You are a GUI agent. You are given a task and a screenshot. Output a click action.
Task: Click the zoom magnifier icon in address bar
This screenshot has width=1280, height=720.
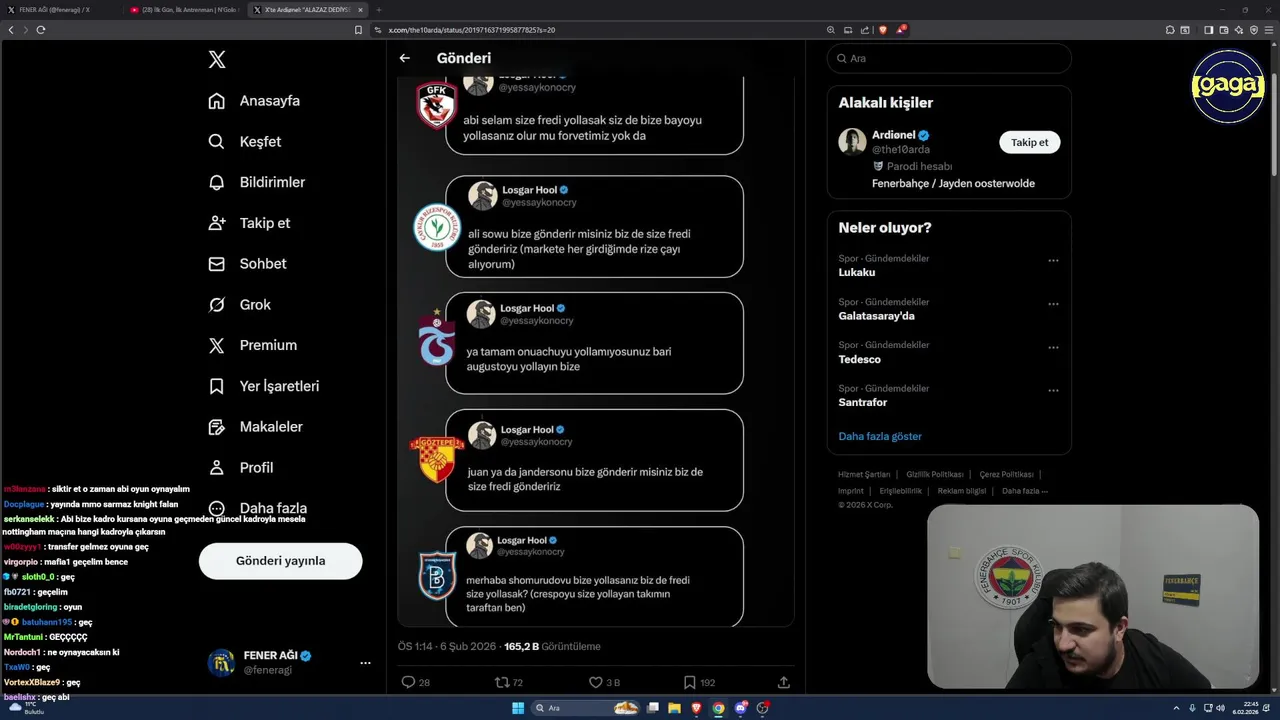click(x=831, y=30)
